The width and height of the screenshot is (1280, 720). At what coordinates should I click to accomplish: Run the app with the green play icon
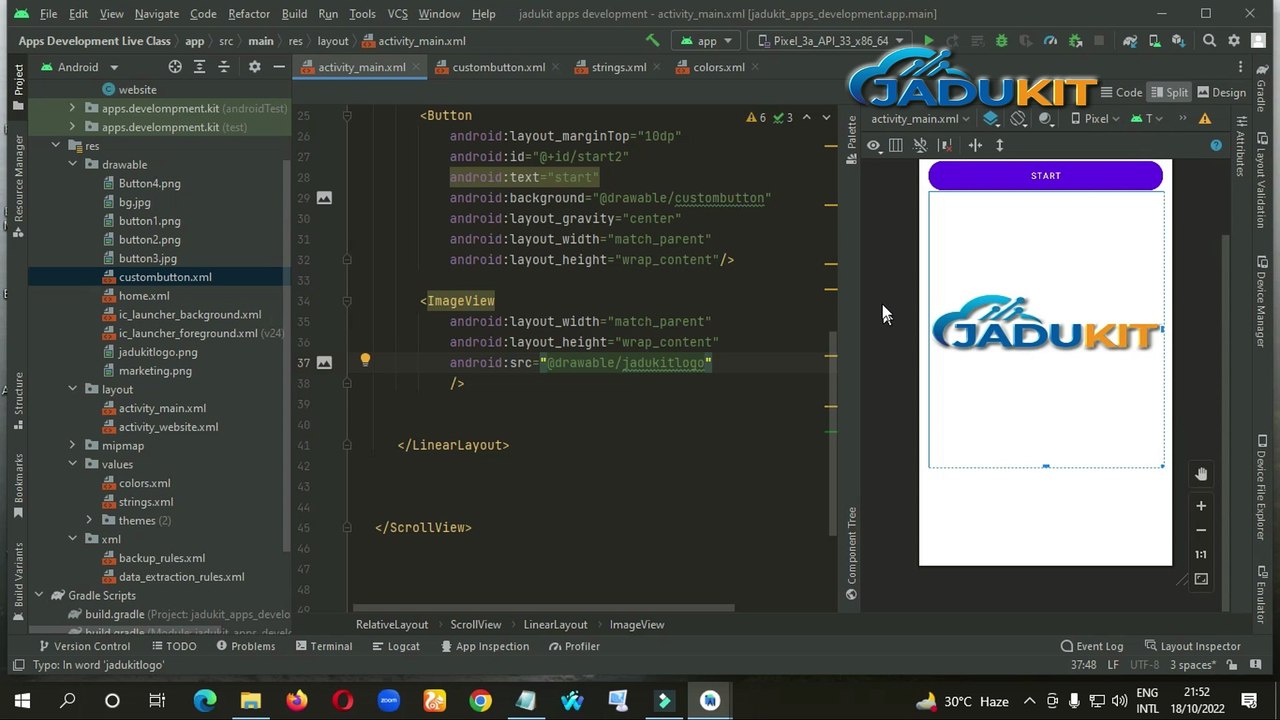click(x=928, y=41)
